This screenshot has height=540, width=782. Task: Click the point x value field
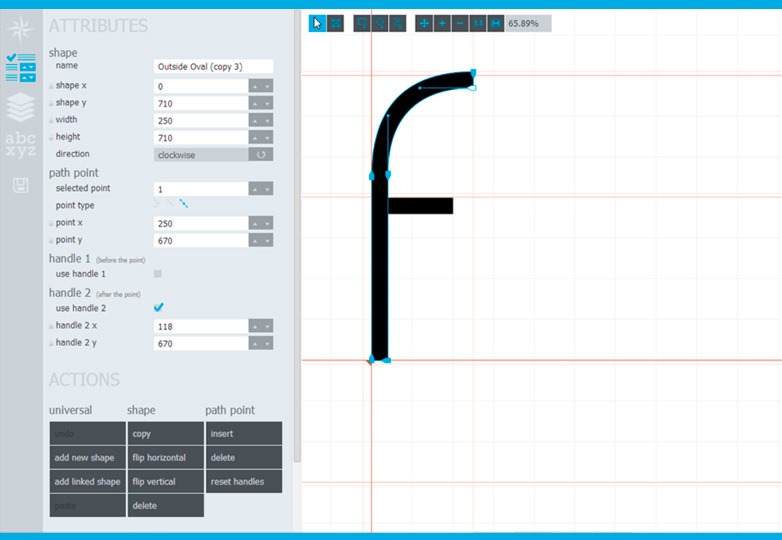(201, 223)
